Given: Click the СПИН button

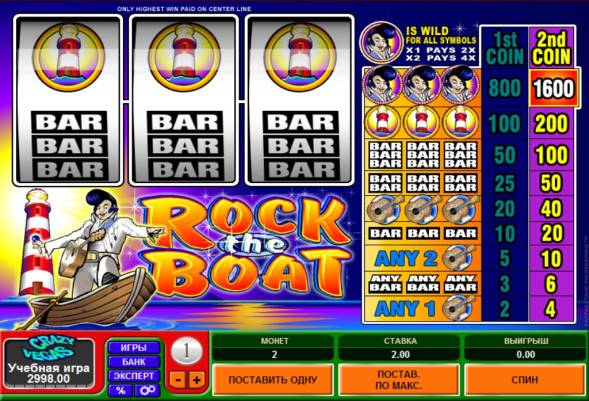Looking at the screenshot, I should (524, 380).
